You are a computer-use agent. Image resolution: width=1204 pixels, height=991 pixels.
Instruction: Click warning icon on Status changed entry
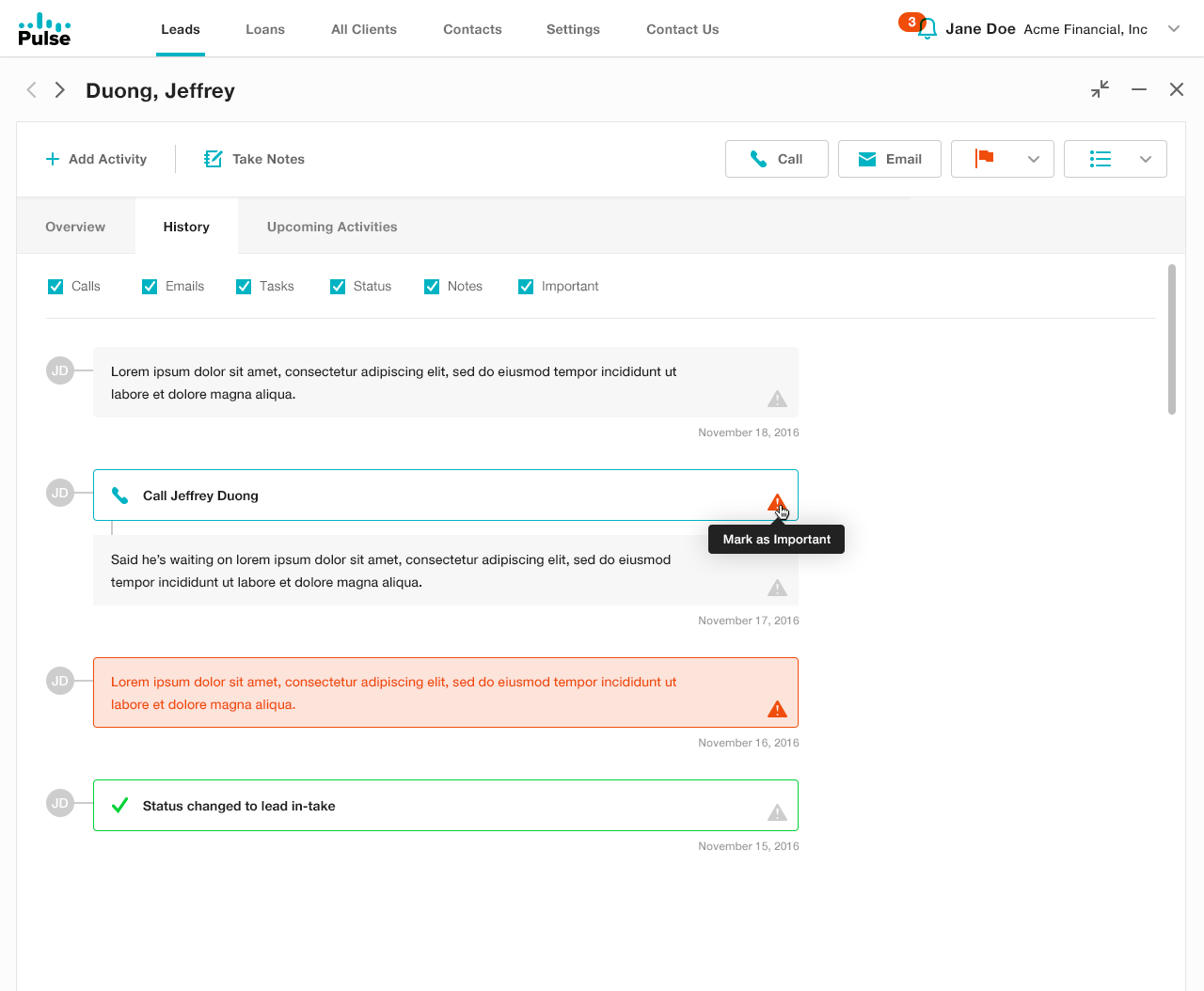pyautogui.click(x=777, y=812)
